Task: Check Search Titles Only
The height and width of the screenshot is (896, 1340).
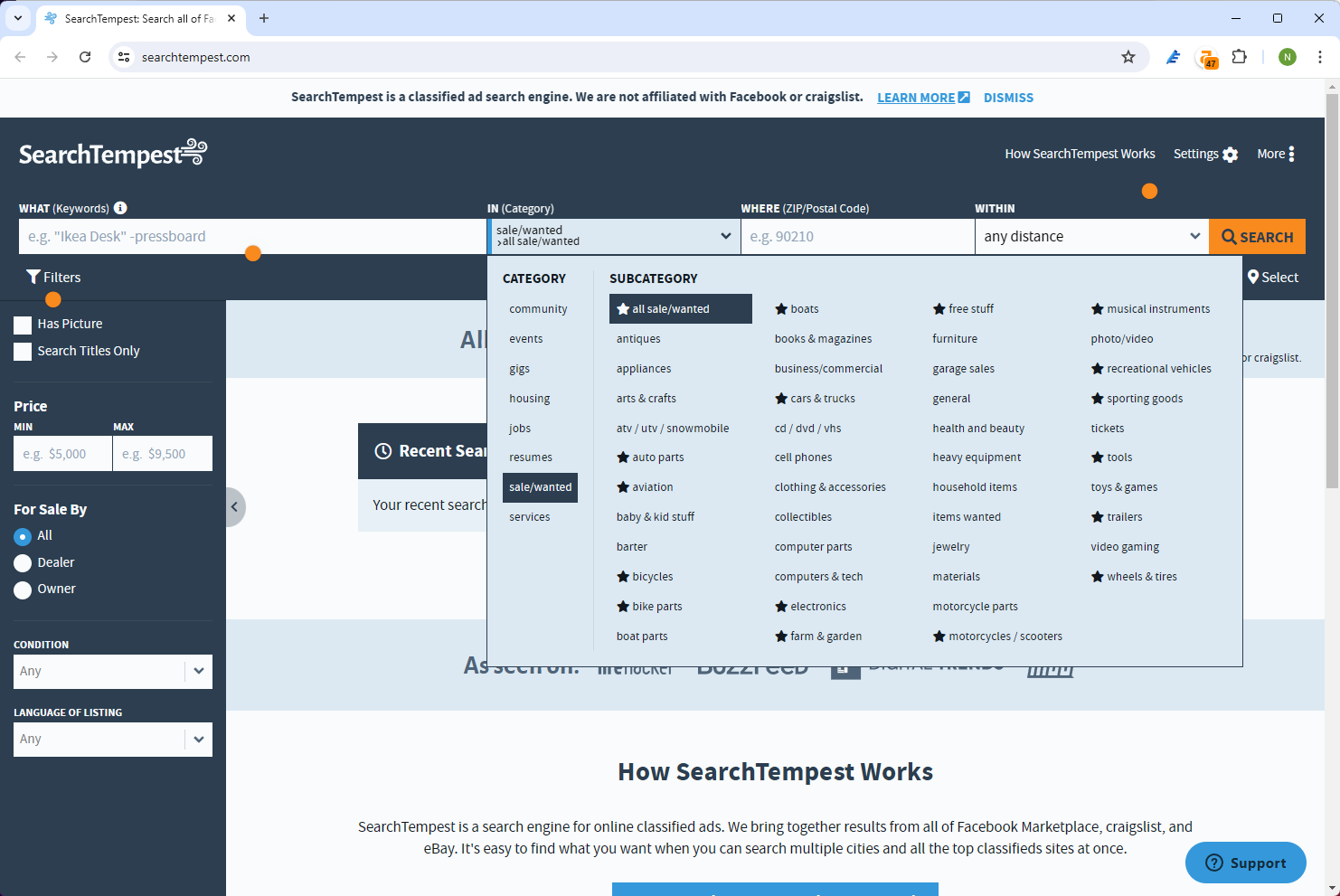Action: 22,351
